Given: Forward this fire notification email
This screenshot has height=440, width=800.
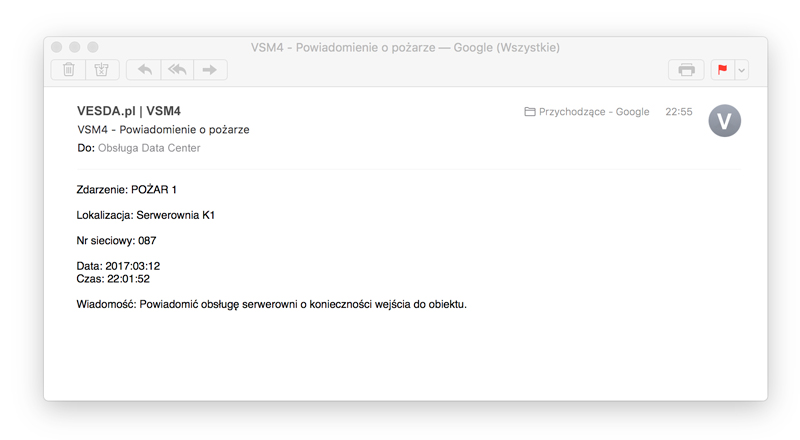Looking at the screenshot, I should [210, 69].
